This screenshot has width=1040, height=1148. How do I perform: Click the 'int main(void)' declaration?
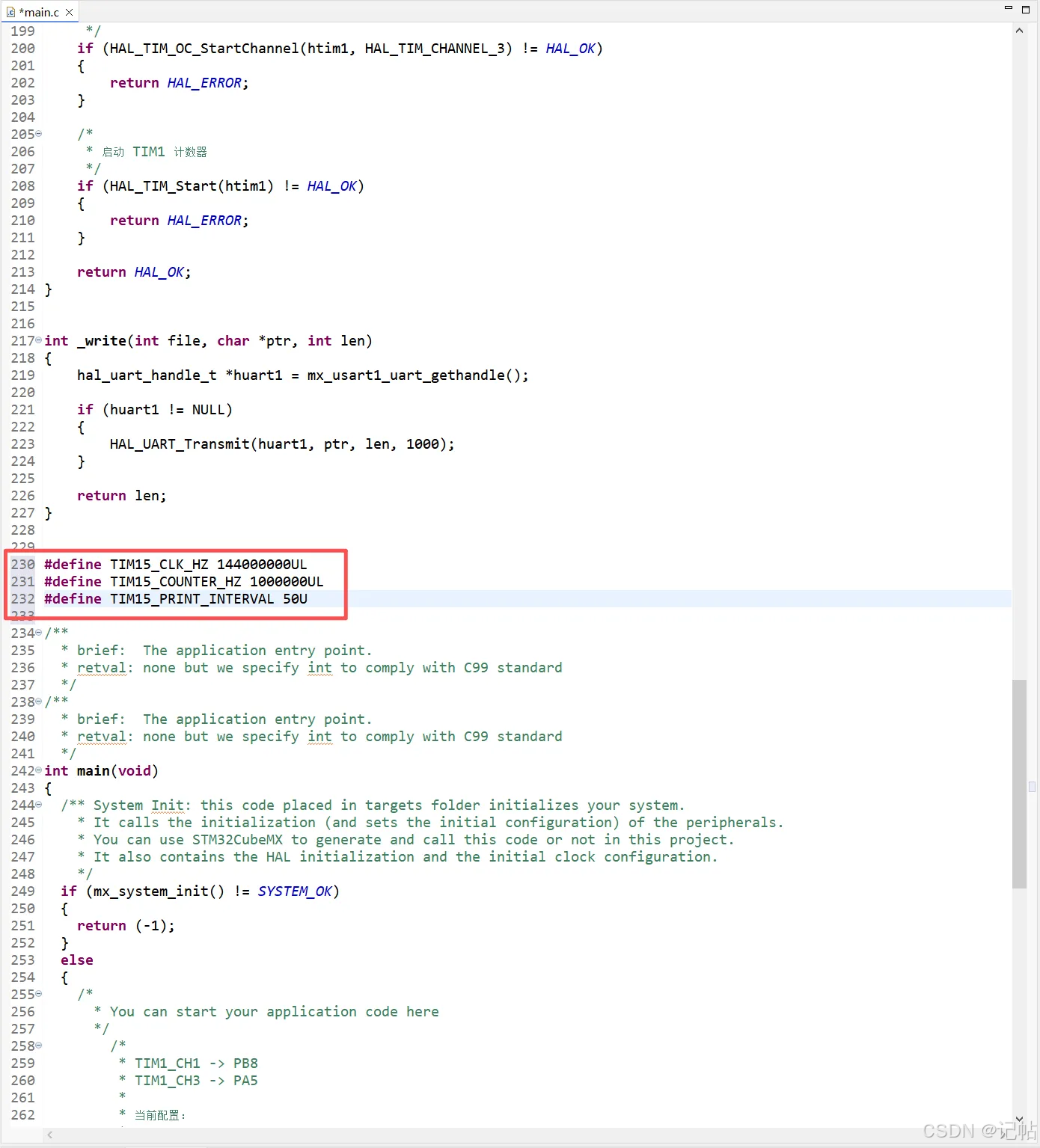pos(101,770)
